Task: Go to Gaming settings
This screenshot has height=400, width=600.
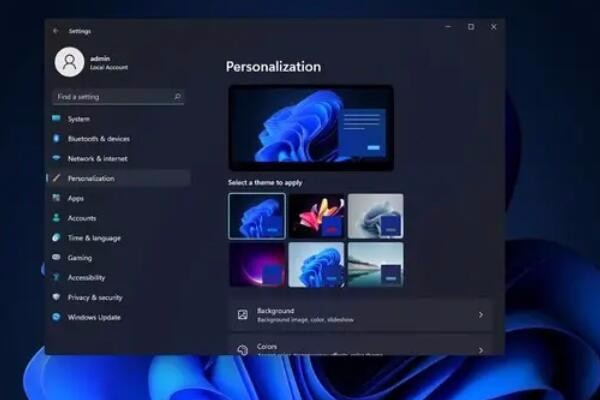Action: (119, 258)
